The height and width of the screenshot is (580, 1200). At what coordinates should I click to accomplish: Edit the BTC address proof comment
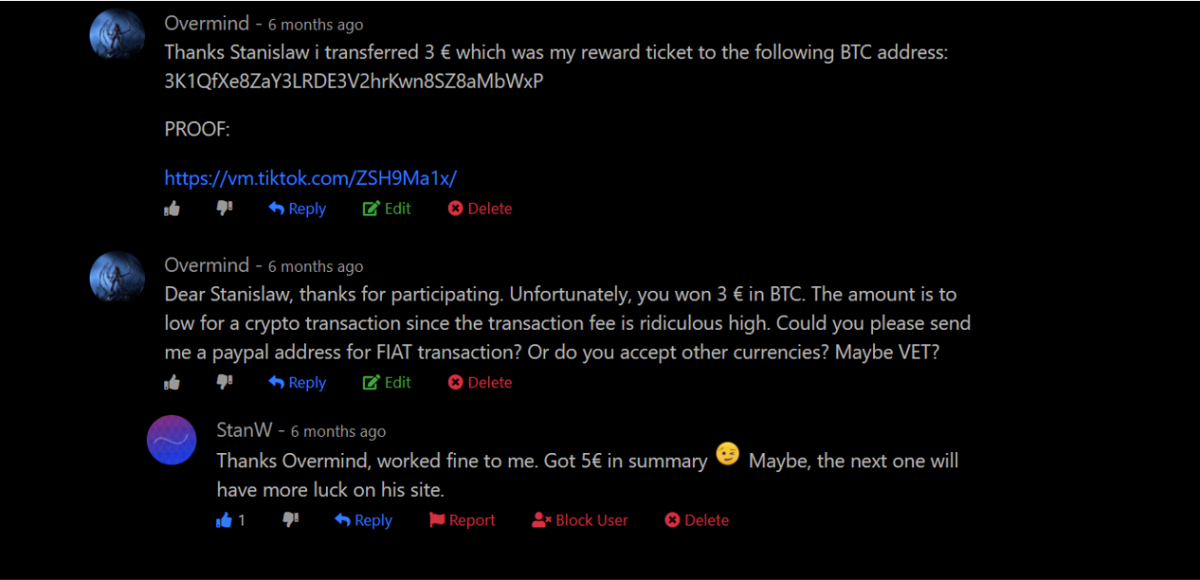[386, 209]
